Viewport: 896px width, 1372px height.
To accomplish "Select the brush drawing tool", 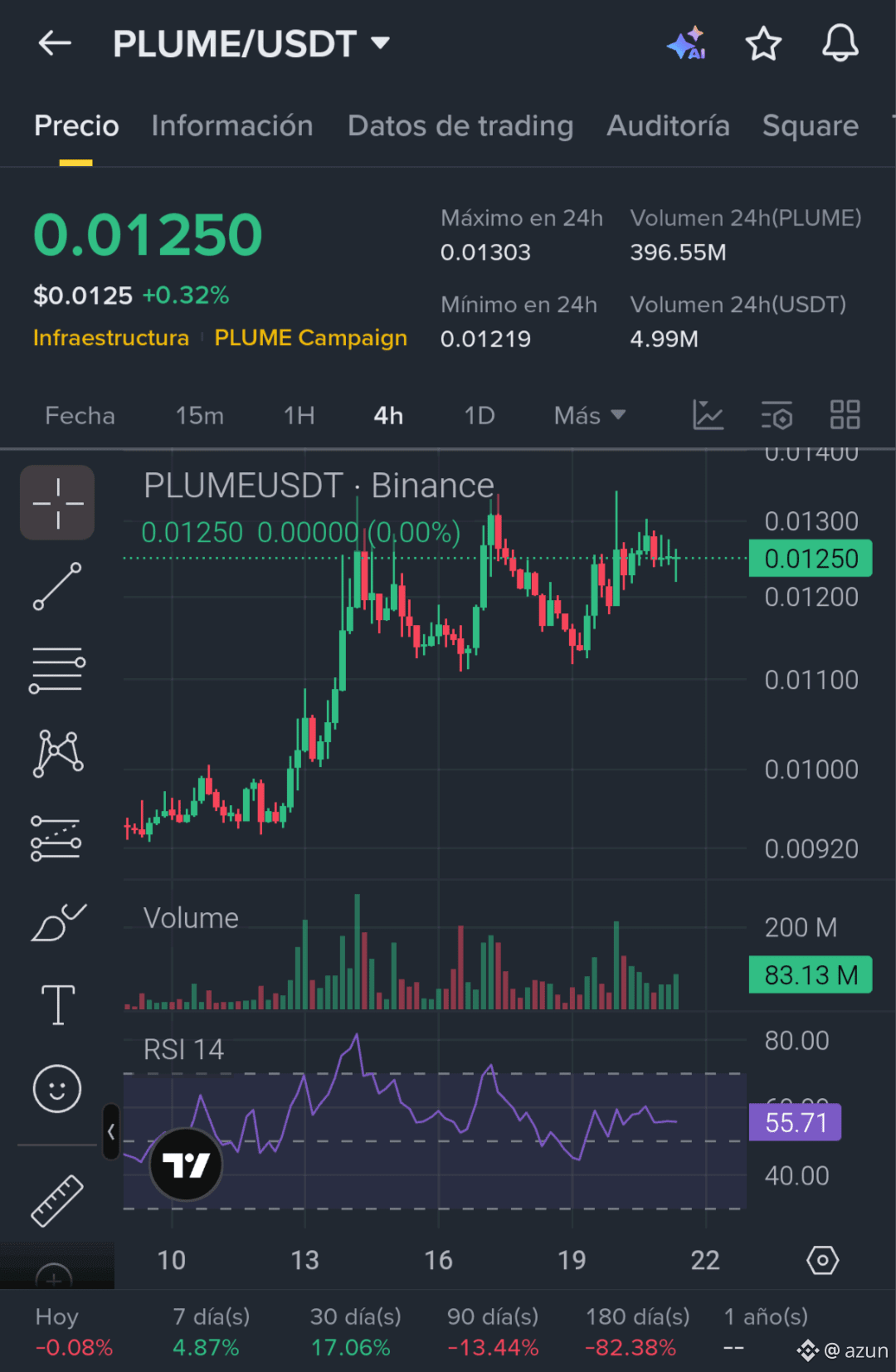I will (x=58, y=922).
